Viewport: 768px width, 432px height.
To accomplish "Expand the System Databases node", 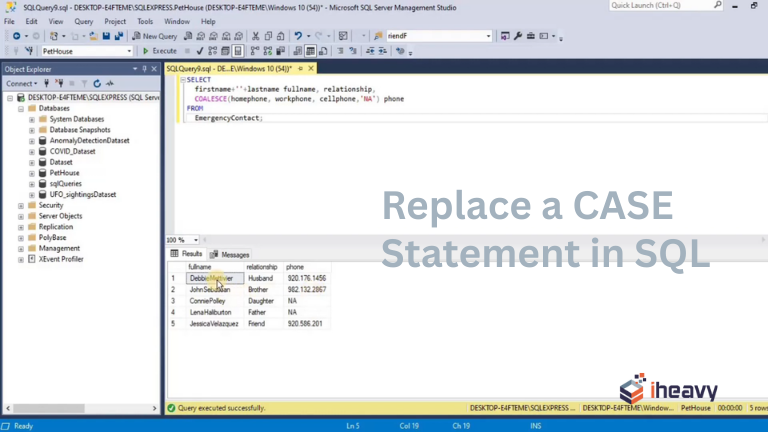I will point(32,120).
